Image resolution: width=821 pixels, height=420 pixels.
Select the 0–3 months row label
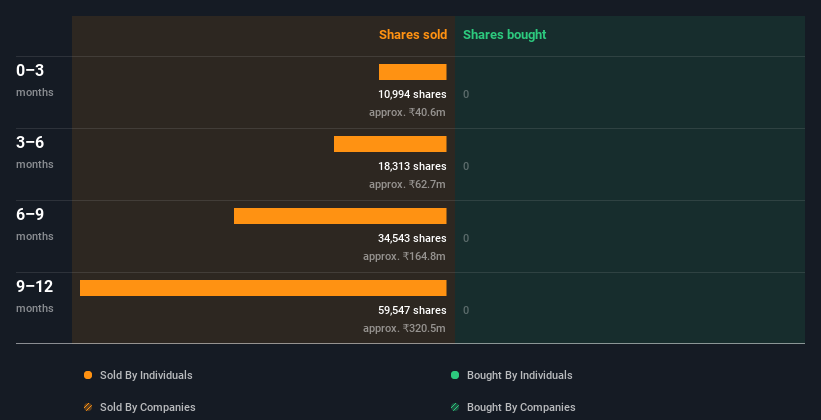[x=31, y=71]
